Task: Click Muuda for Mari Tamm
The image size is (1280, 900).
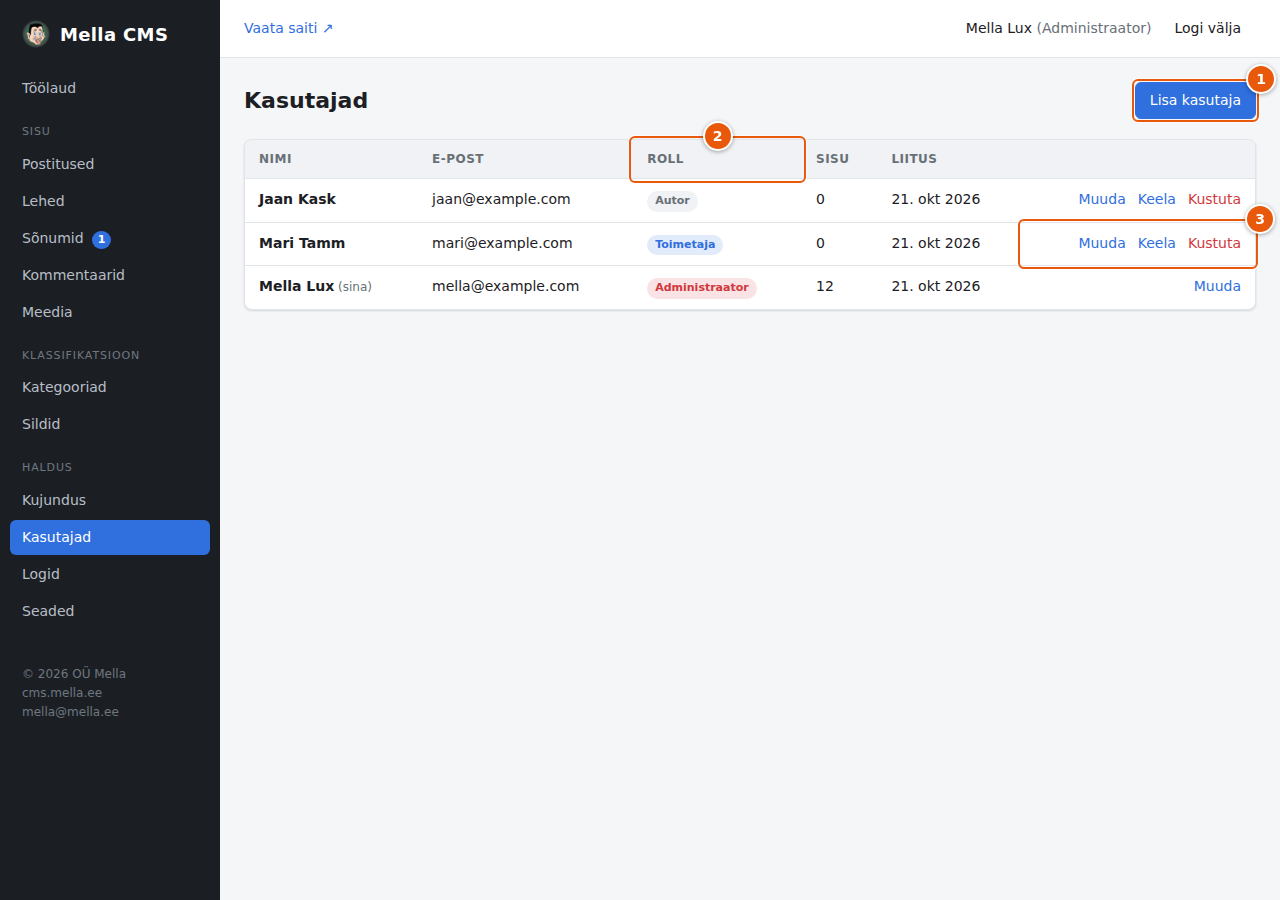Action: pyautogui.click(x=1102, y=243)
